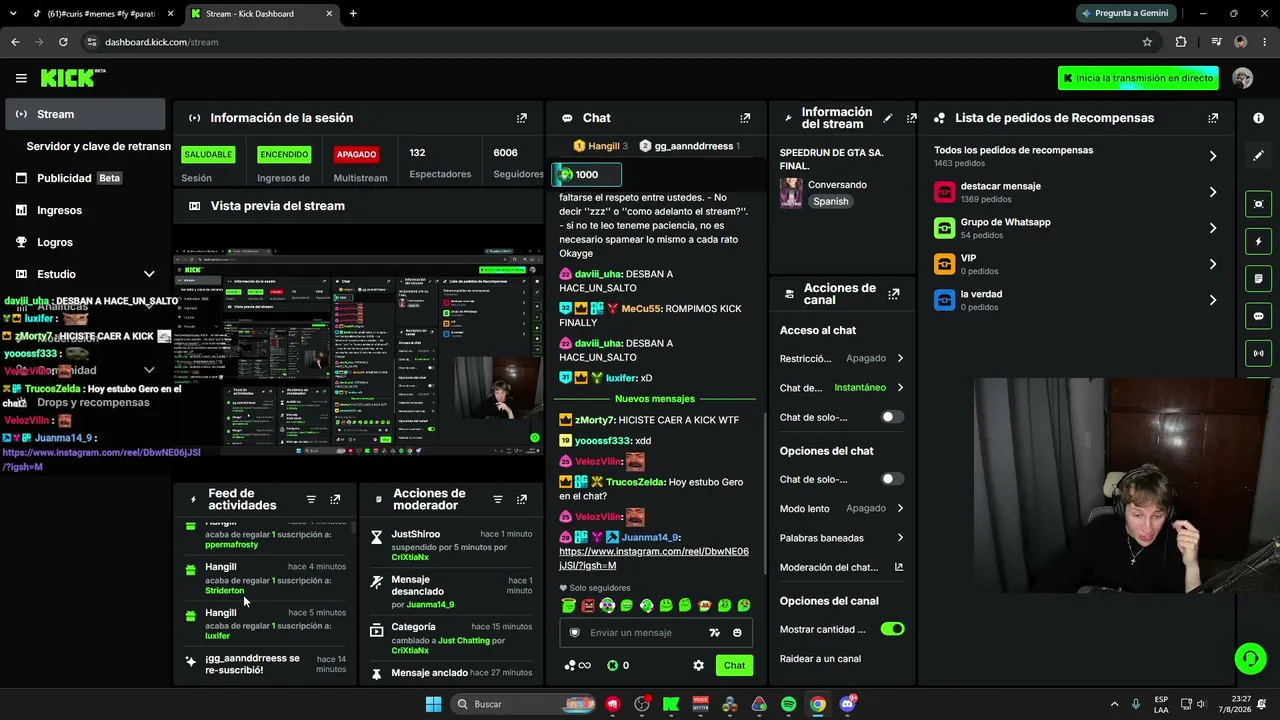Pop out the Acciones de moderador panel

pos(521,500)
